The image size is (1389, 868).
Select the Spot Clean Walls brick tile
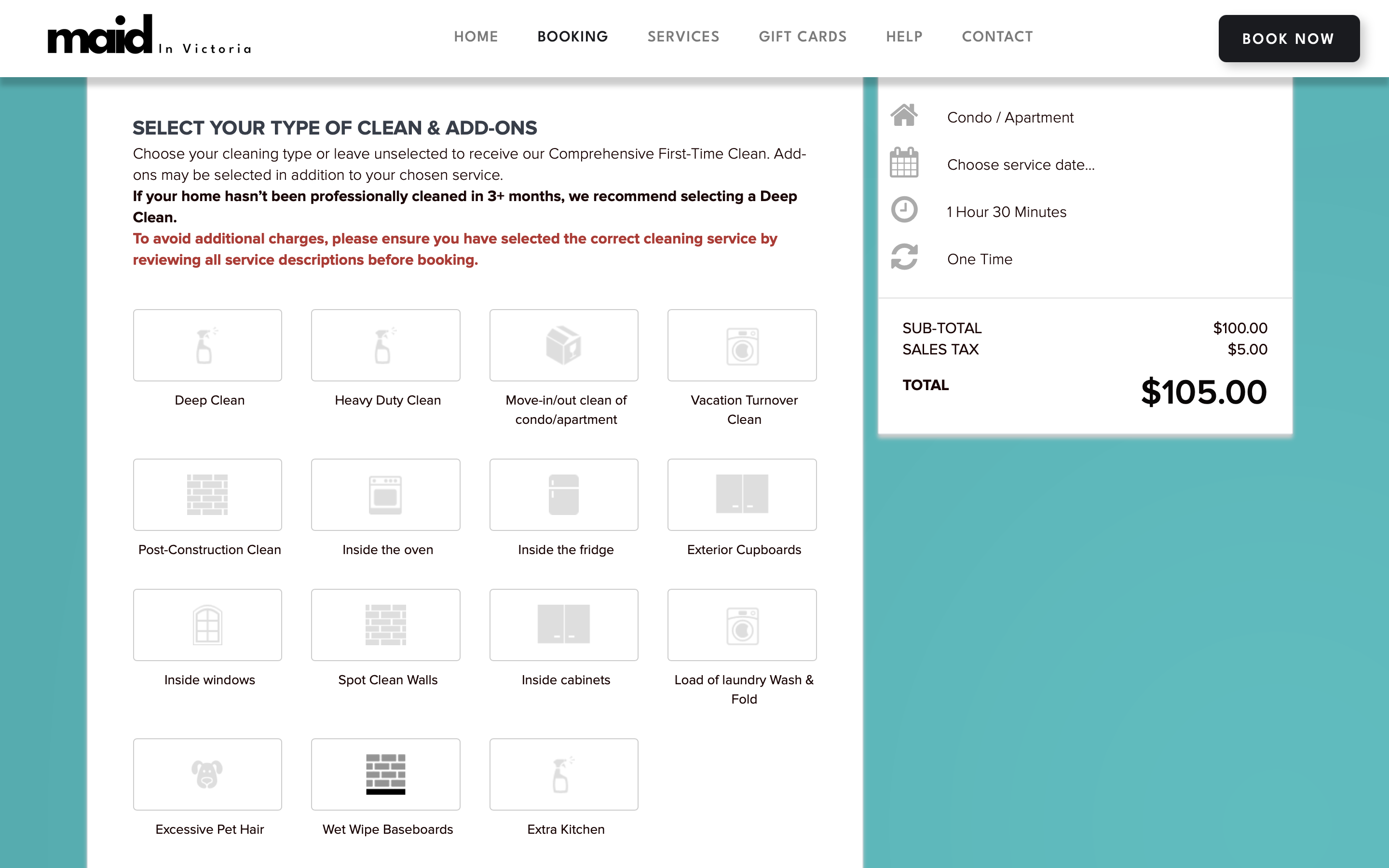coord(386,624)
